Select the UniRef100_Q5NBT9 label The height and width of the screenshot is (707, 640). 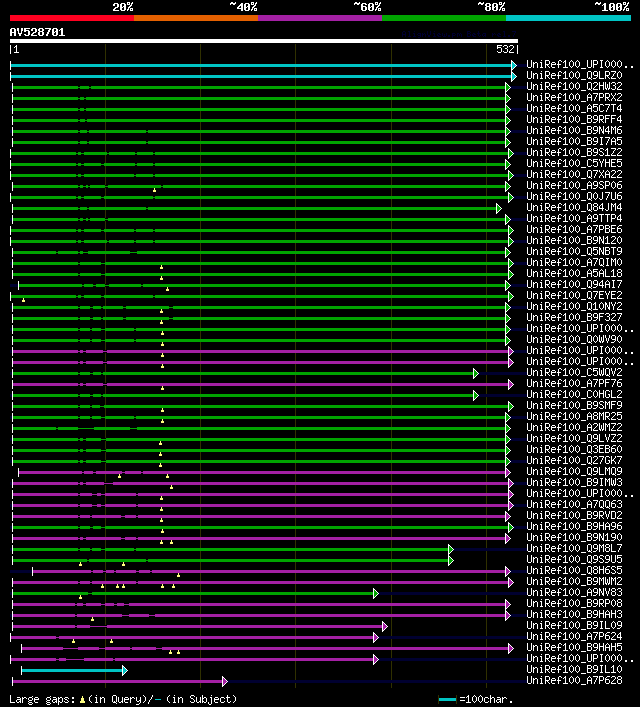click(x=574, y=251)
